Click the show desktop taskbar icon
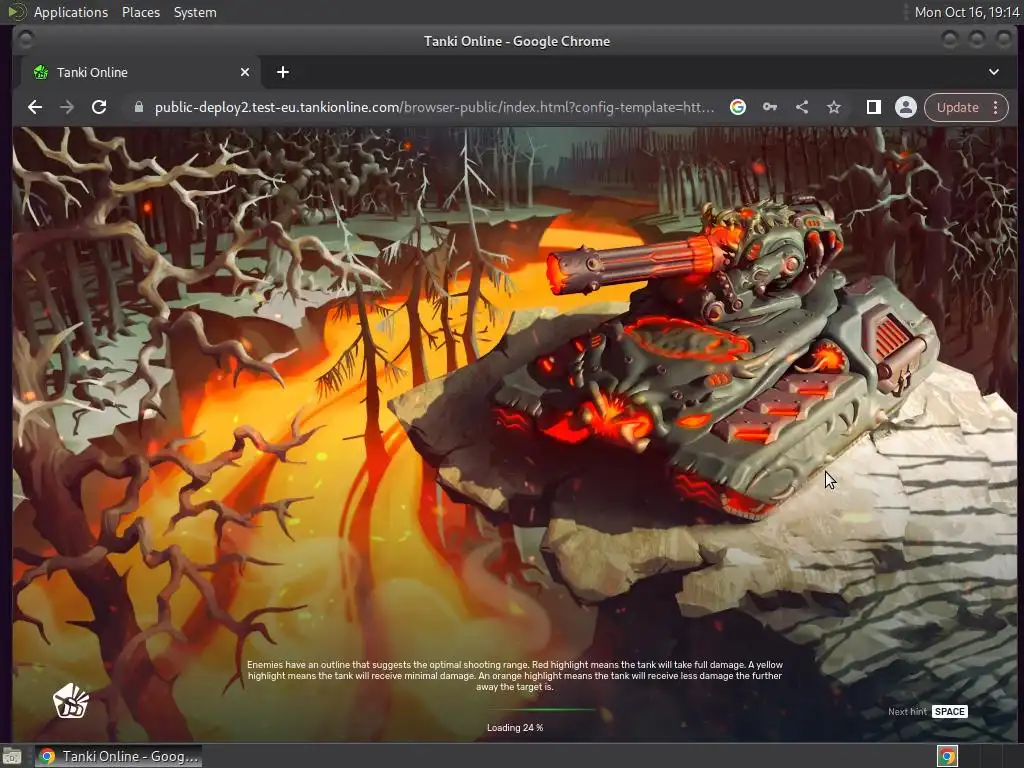 (12, 757)
